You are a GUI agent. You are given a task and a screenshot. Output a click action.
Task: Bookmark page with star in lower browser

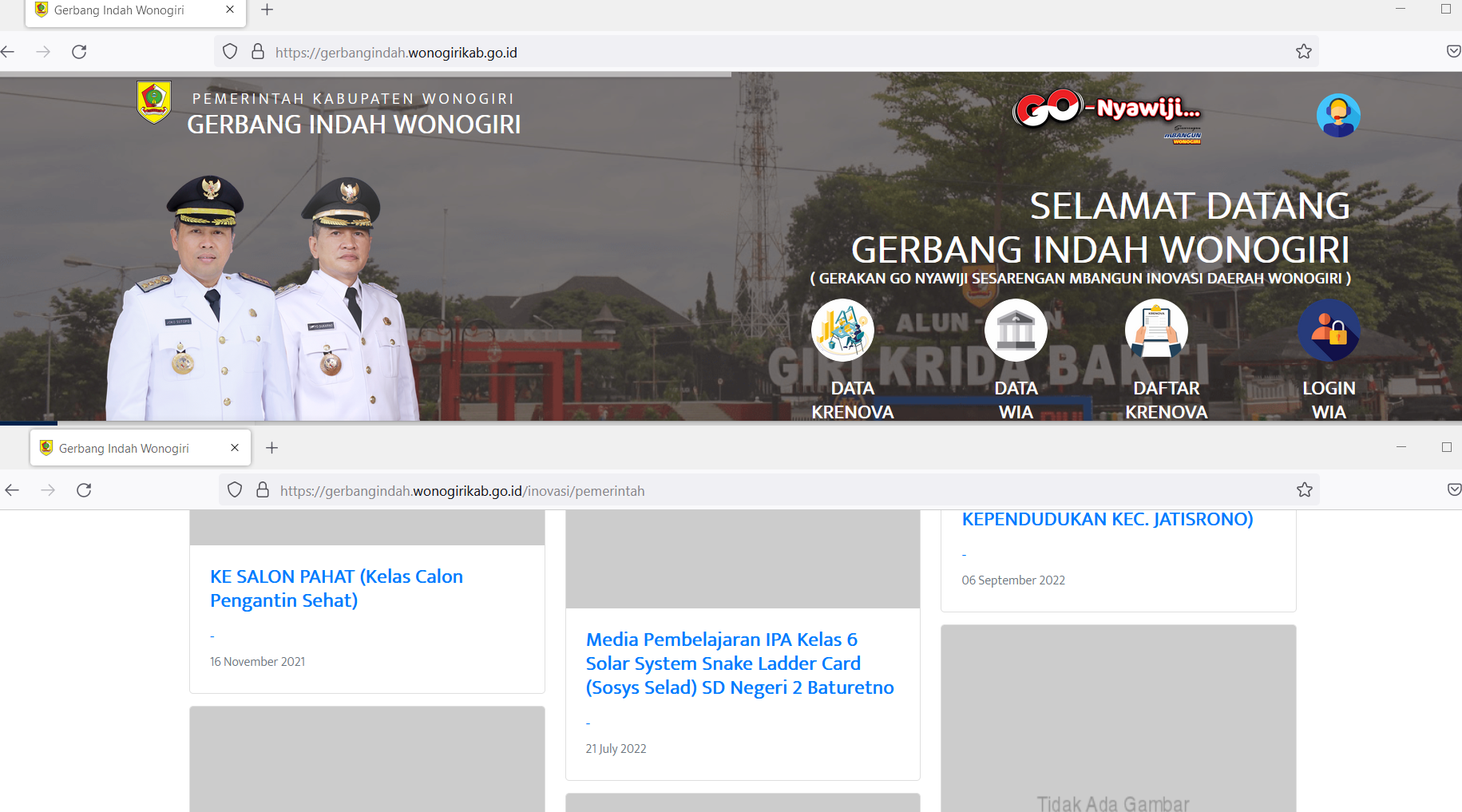click(1305, 490)
